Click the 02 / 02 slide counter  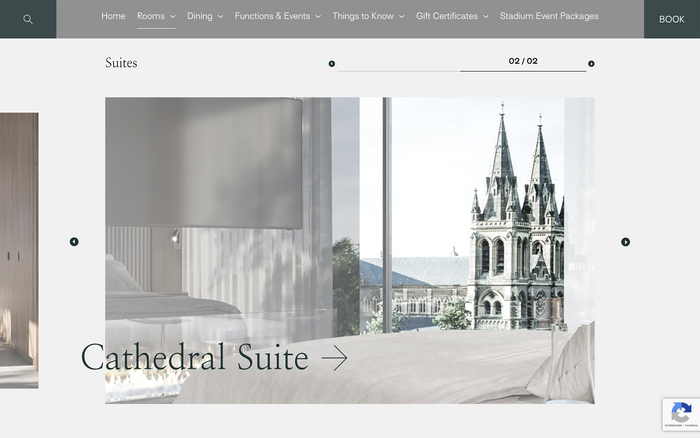click(523, 61)
